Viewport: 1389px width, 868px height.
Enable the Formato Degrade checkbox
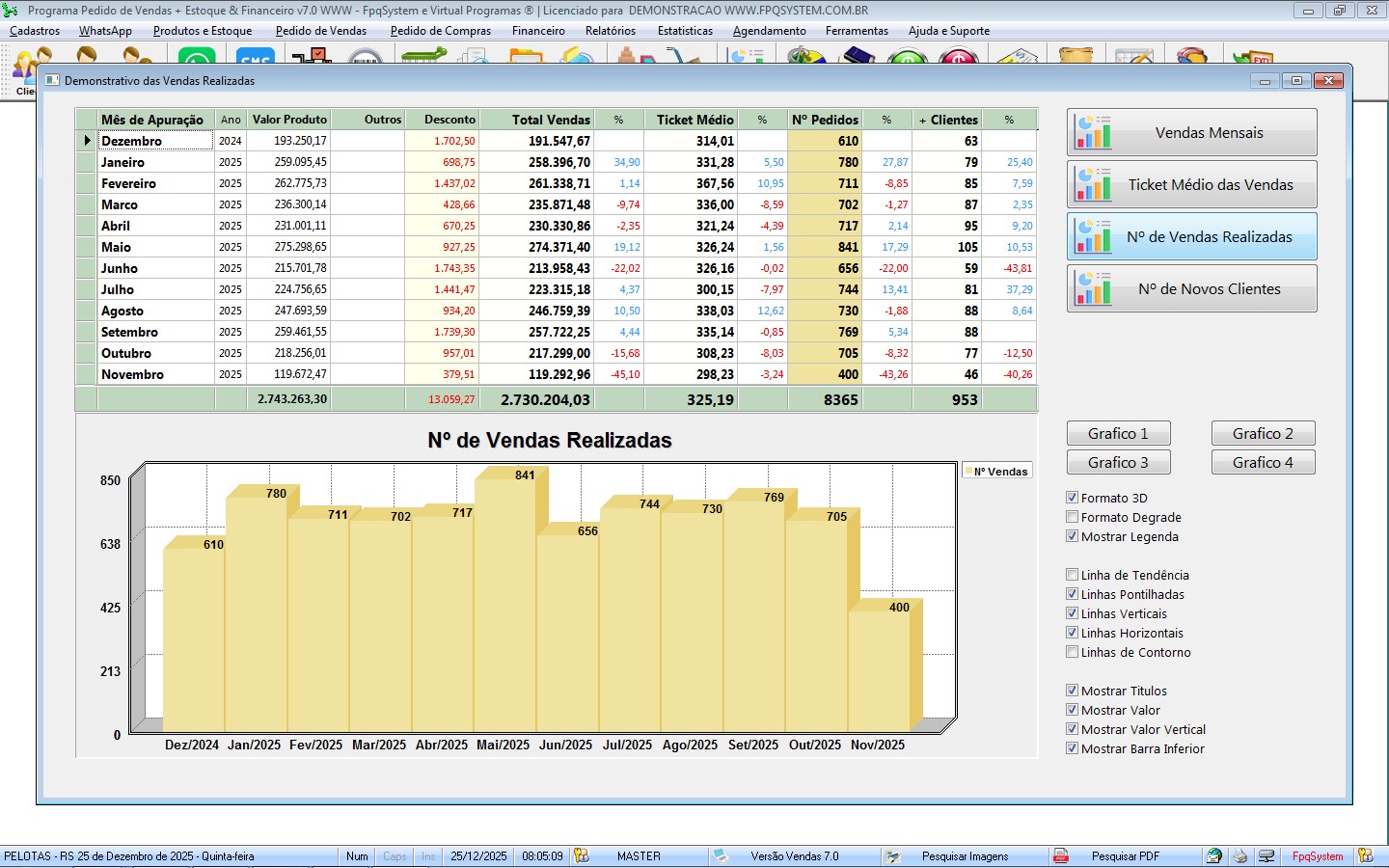(1072, 517)
